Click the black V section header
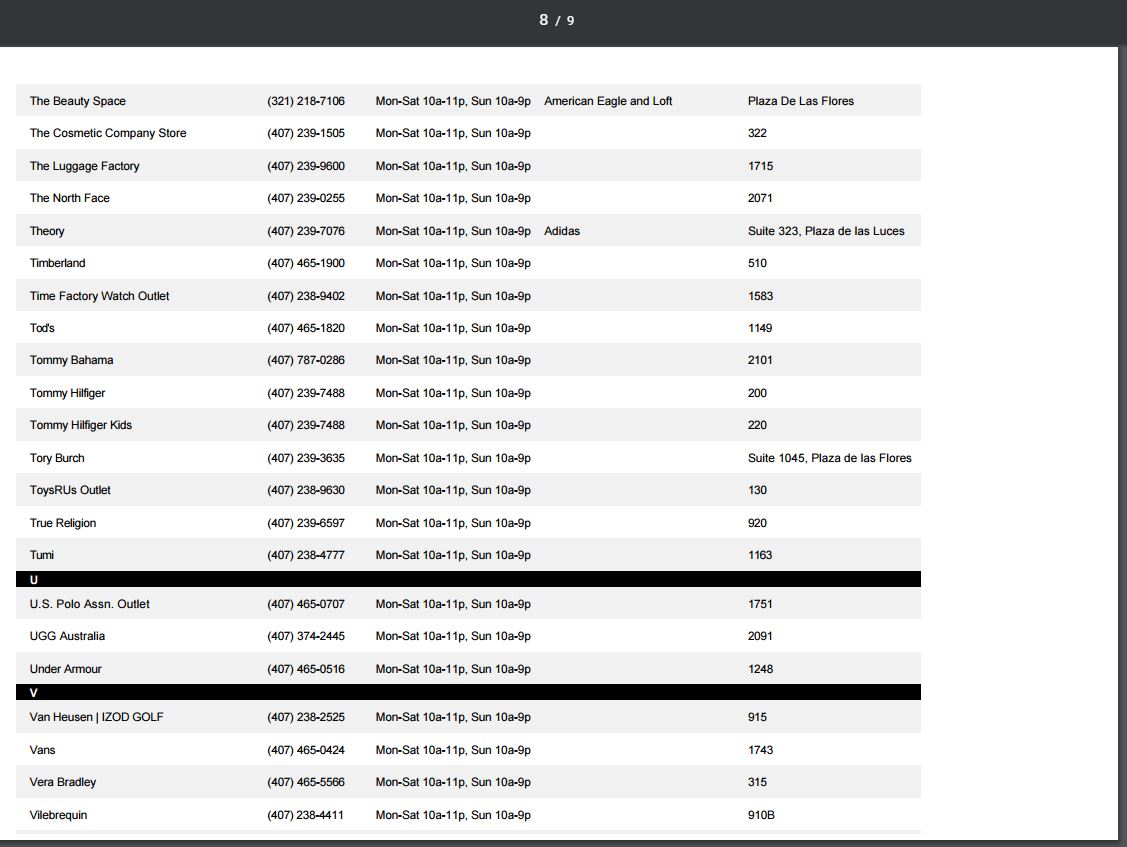Screen dimensions: 1127x847 (x=468, y=693)
